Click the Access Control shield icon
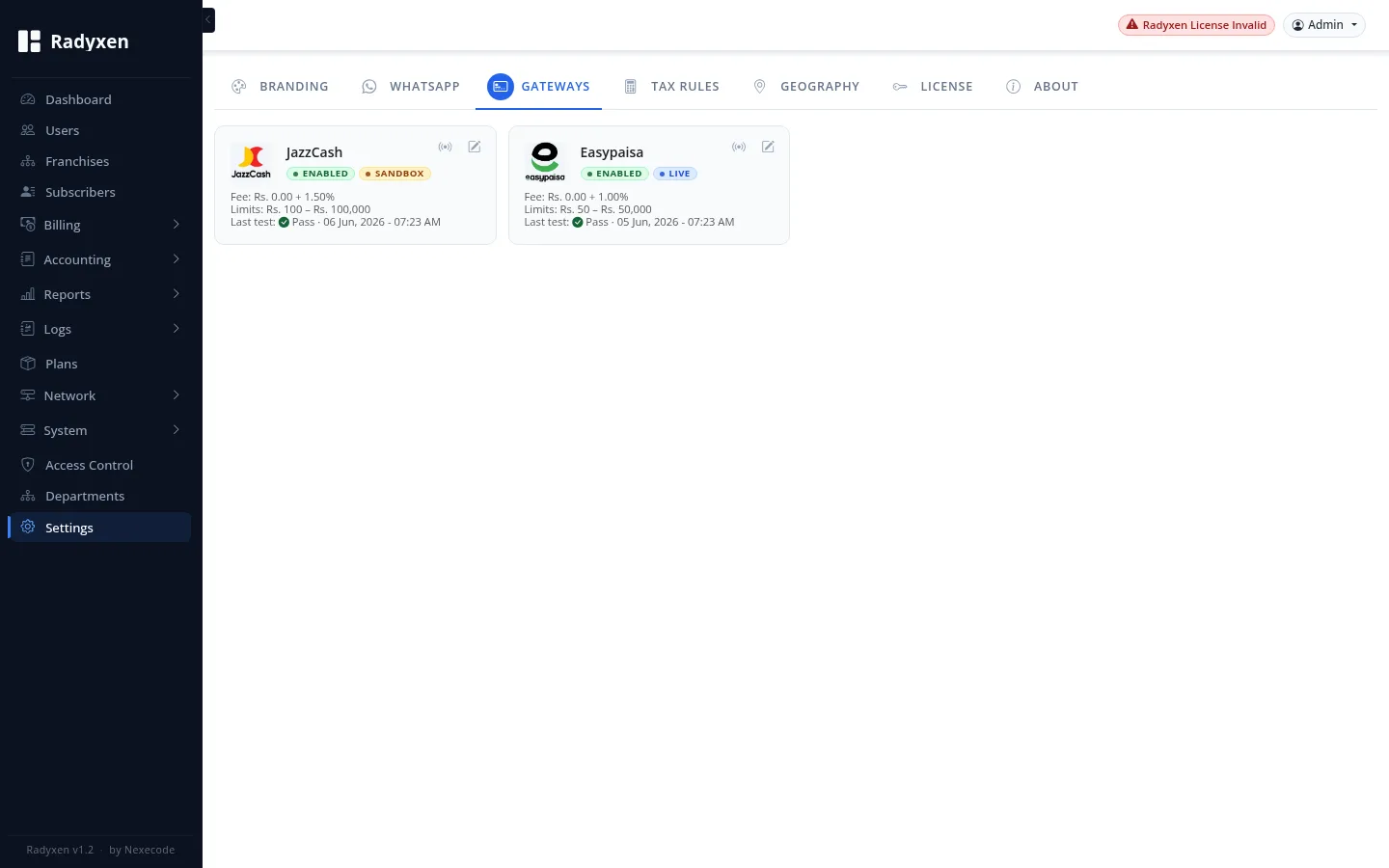The width and height of the screenshot is (1389, 868). pos(28,465)
